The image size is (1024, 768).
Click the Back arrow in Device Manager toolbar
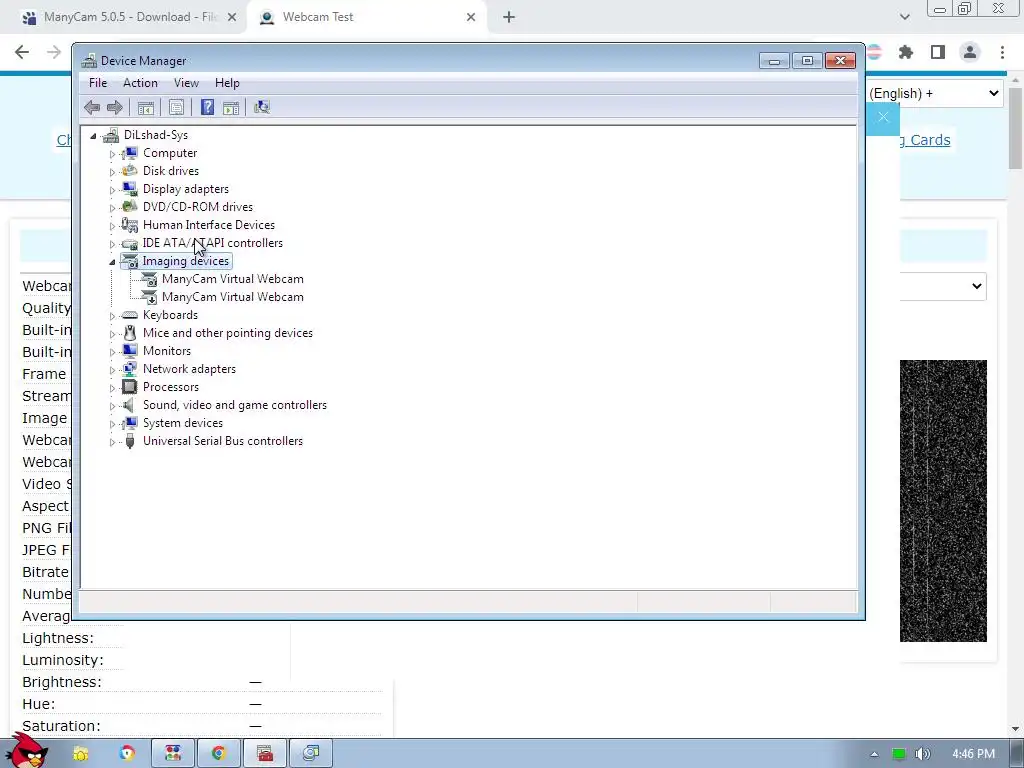[92, 107]
